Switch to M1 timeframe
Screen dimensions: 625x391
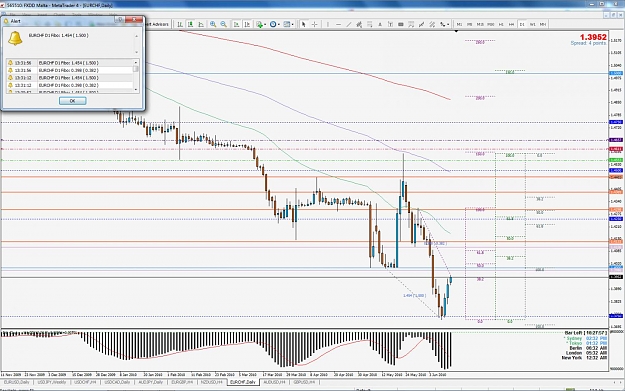coord(460,24)
